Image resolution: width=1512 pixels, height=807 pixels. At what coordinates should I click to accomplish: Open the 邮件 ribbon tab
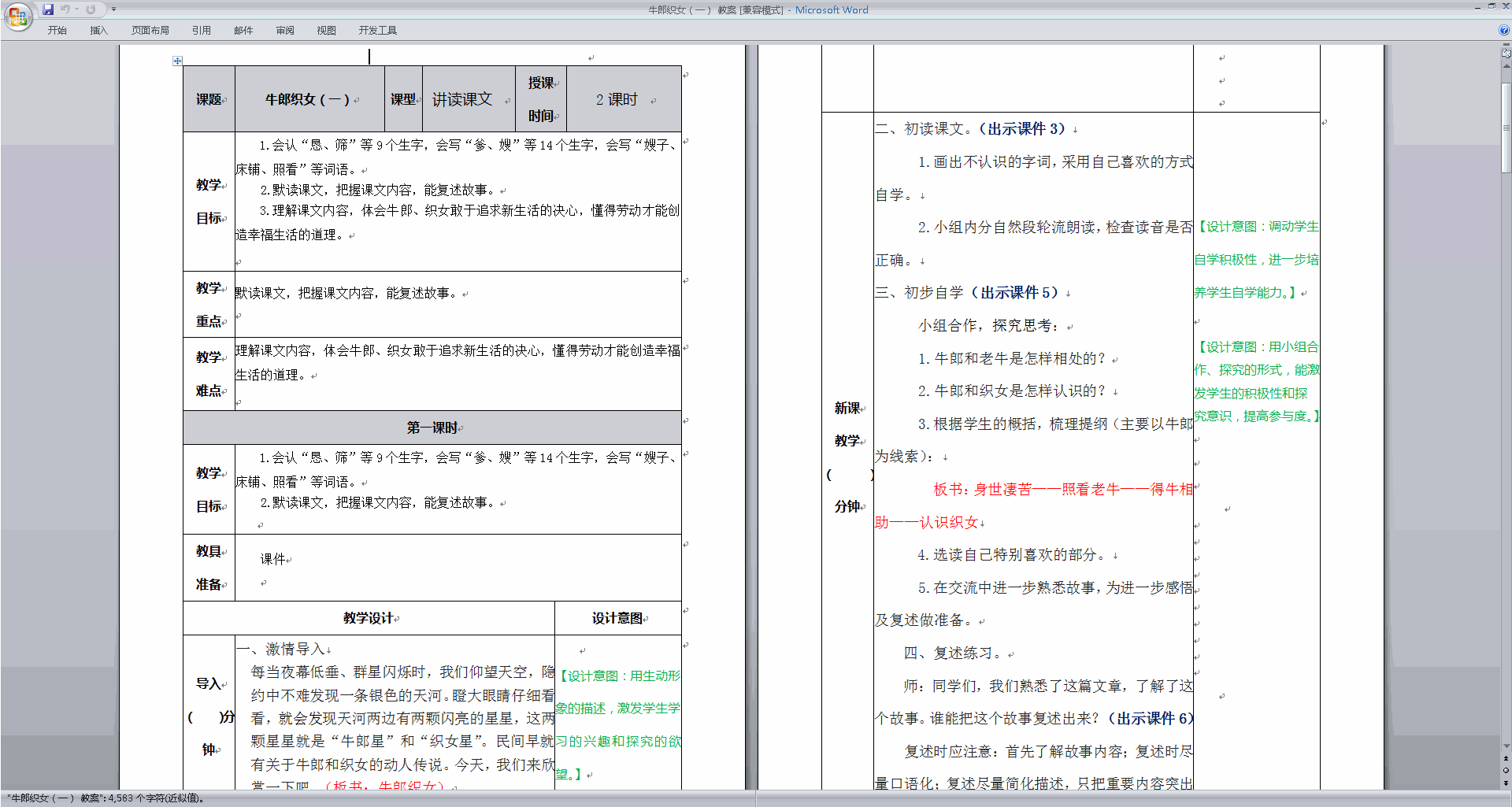[243, 31]
